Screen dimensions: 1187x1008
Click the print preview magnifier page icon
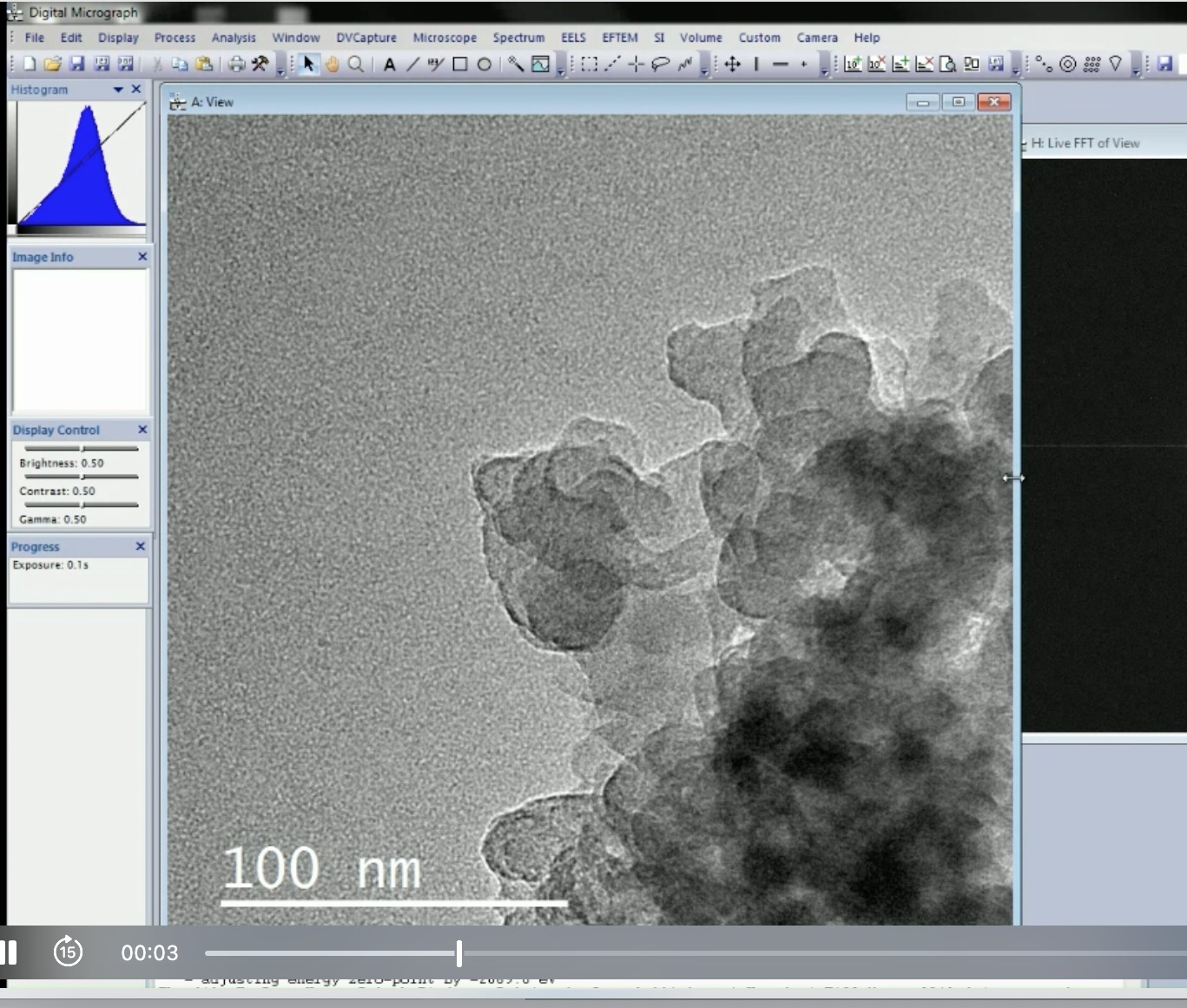[948, 64]
